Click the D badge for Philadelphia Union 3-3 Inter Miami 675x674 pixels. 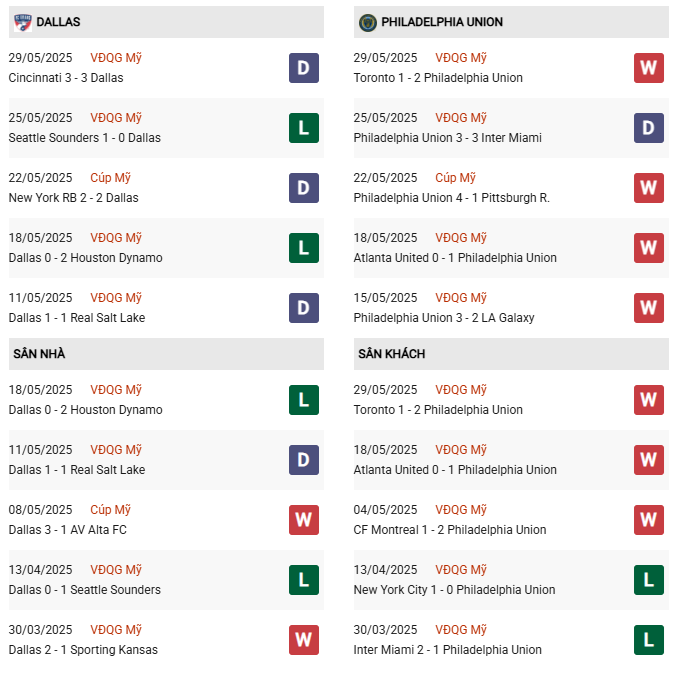[648, 128]
